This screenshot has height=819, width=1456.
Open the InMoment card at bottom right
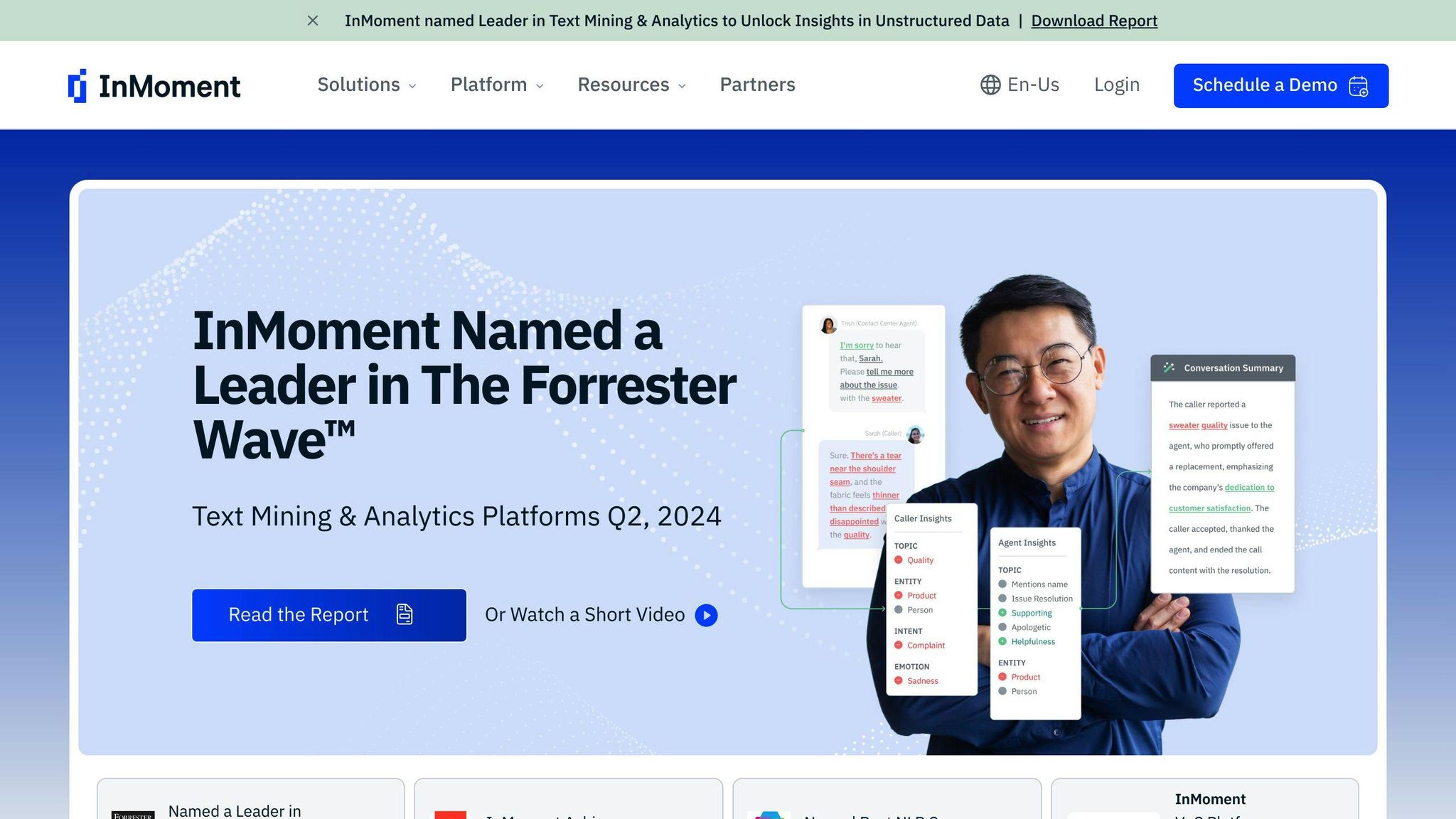pos(1205,799)
